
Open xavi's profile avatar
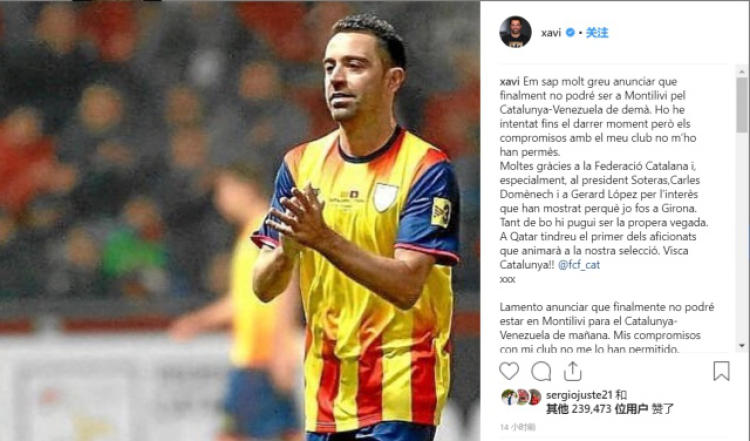click(x=515, y=32)
